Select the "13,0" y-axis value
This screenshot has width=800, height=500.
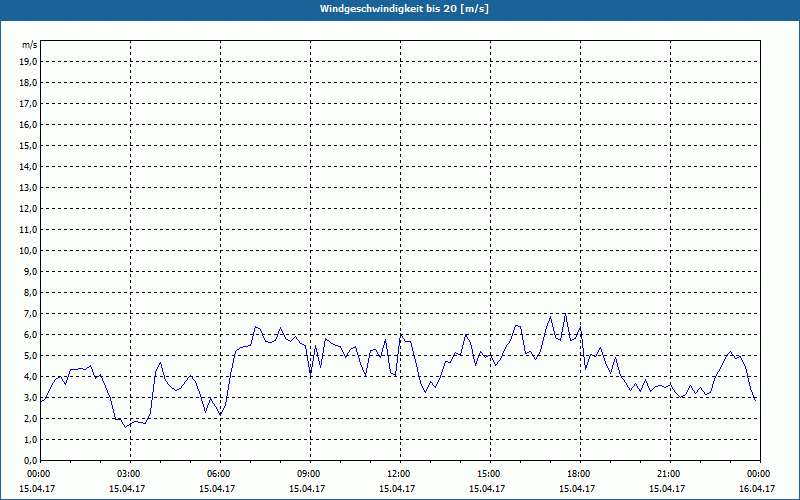[x=29, y=188]
